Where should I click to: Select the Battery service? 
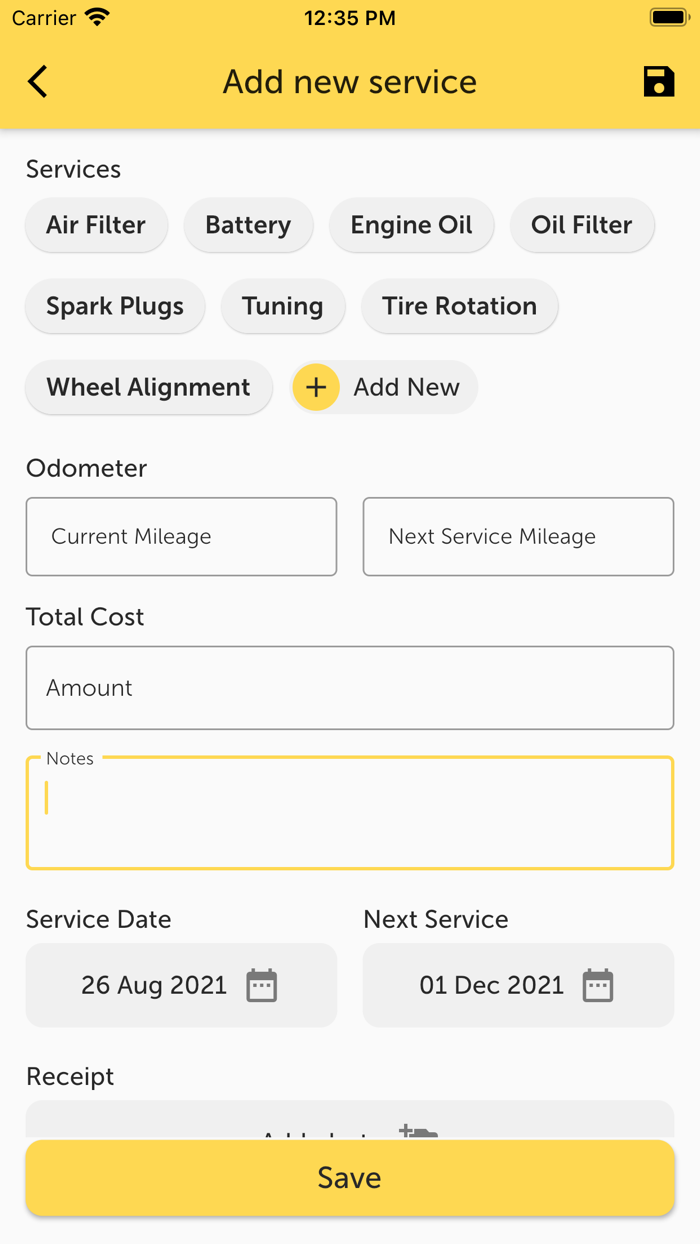[x=248, y=225]
